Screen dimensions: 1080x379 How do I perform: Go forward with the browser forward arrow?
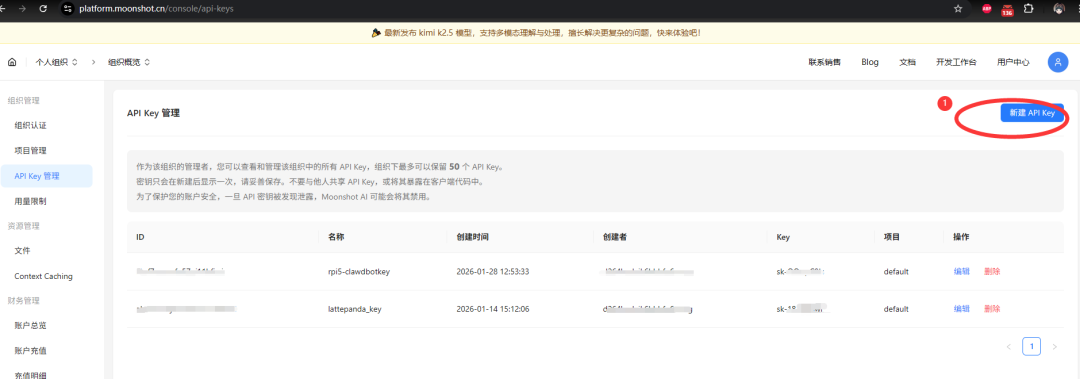(x=22, y=9)
